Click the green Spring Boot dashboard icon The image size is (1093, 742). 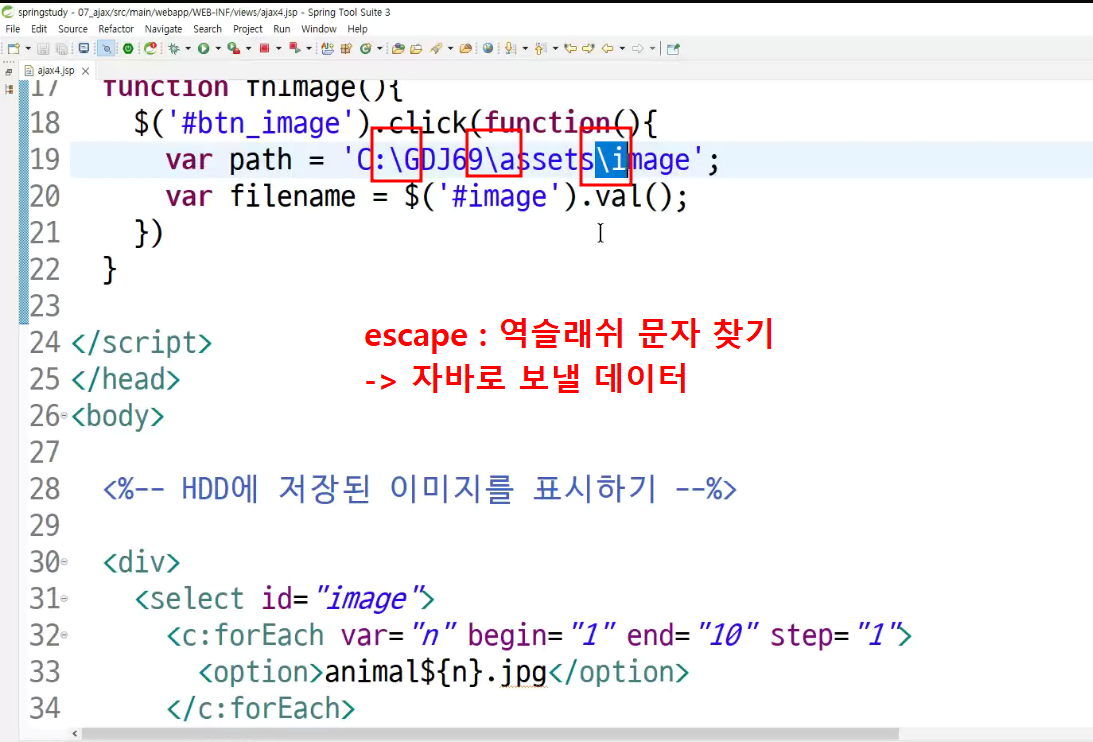point(128,49)
